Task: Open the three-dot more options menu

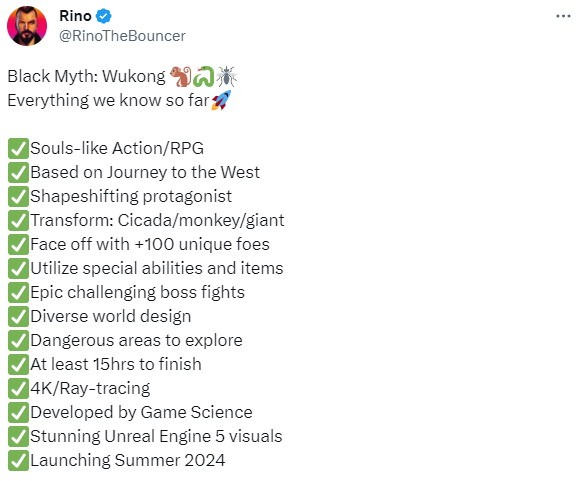Action: pos(563,16)
